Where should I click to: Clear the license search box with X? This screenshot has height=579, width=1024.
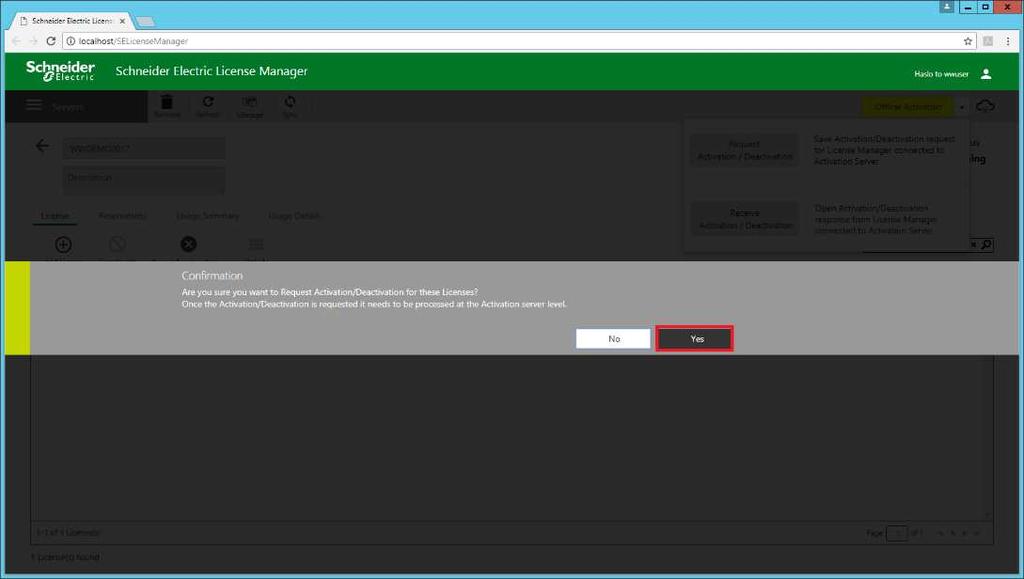(x=973, y=245)
